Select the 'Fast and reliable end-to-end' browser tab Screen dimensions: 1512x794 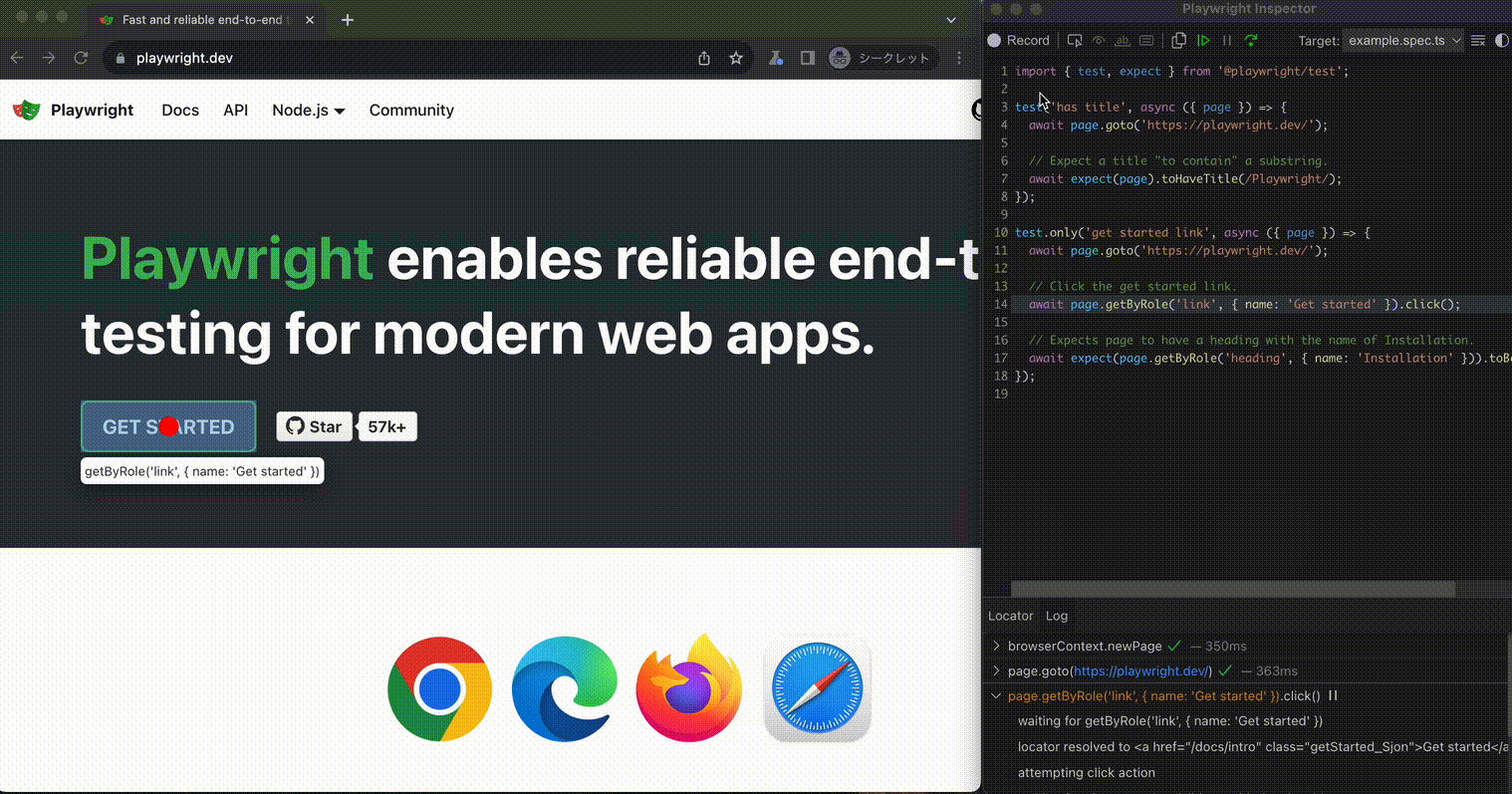[x=204, y=20]
